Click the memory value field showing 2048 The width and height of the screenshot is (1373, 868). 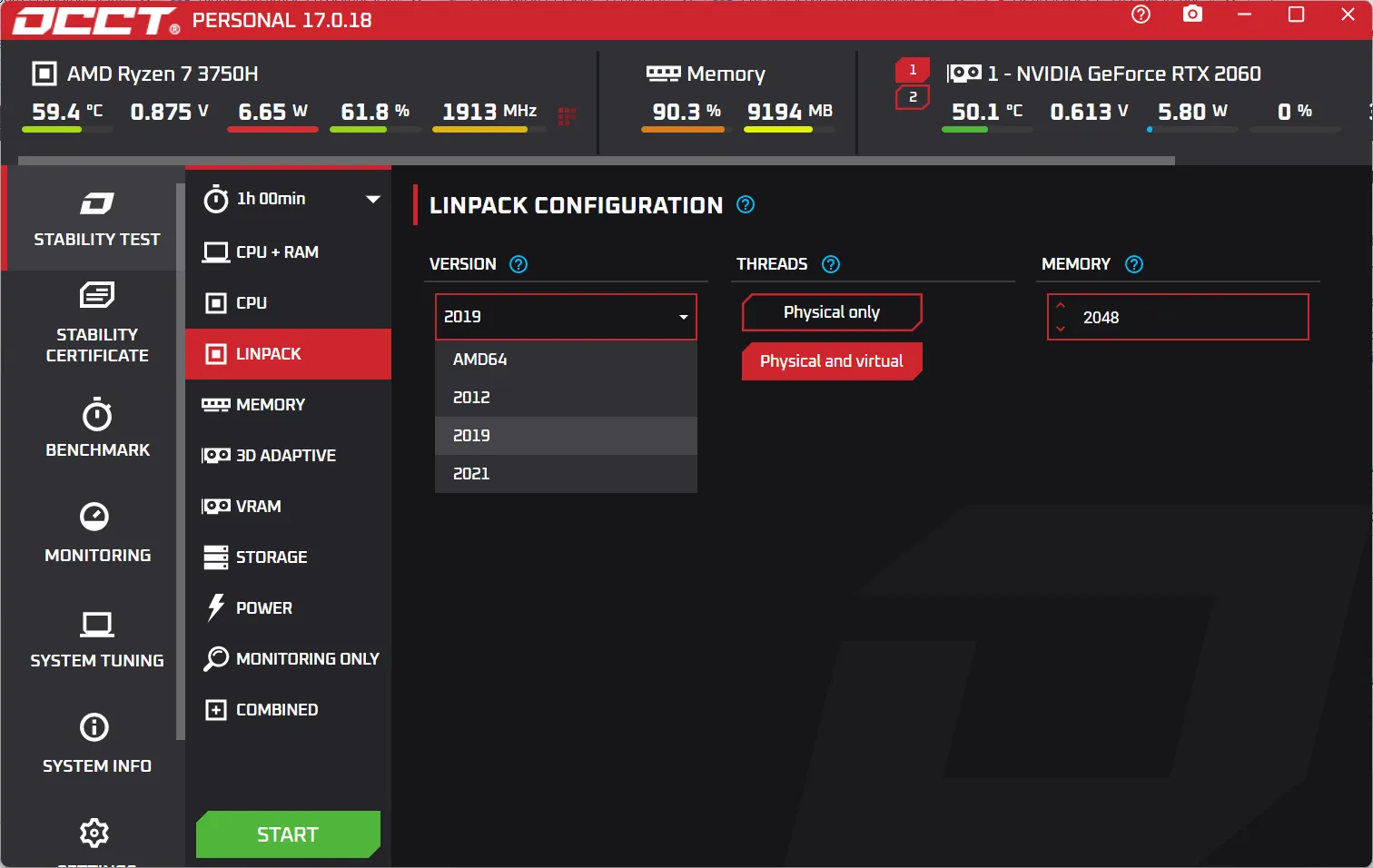click(1178, 317)
